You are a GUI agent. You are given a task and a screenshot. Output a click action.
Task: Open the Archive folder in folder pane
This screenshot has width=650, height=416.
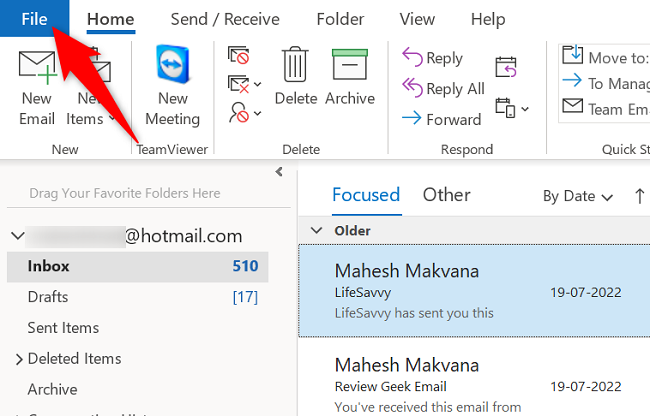pyautogui.click(x=53, y=389)
